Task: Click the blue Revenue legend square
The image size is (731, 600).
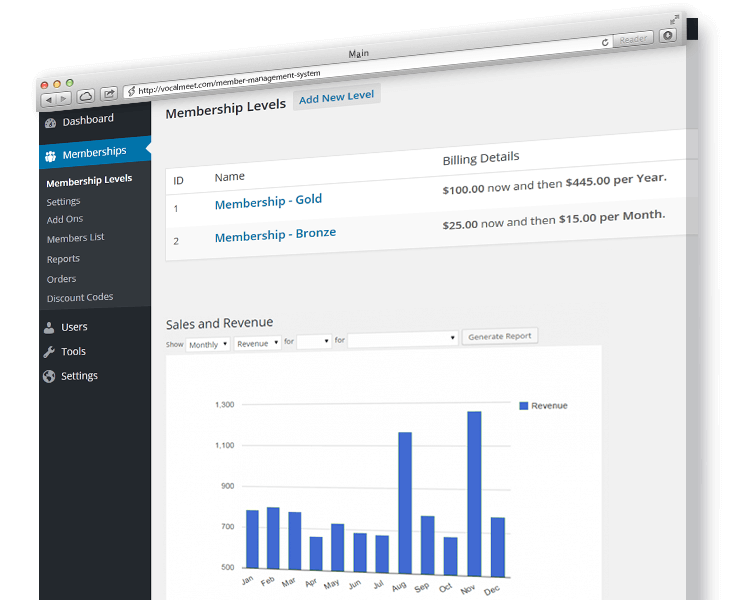Action: pyautogui.click(x=524, y=406)
